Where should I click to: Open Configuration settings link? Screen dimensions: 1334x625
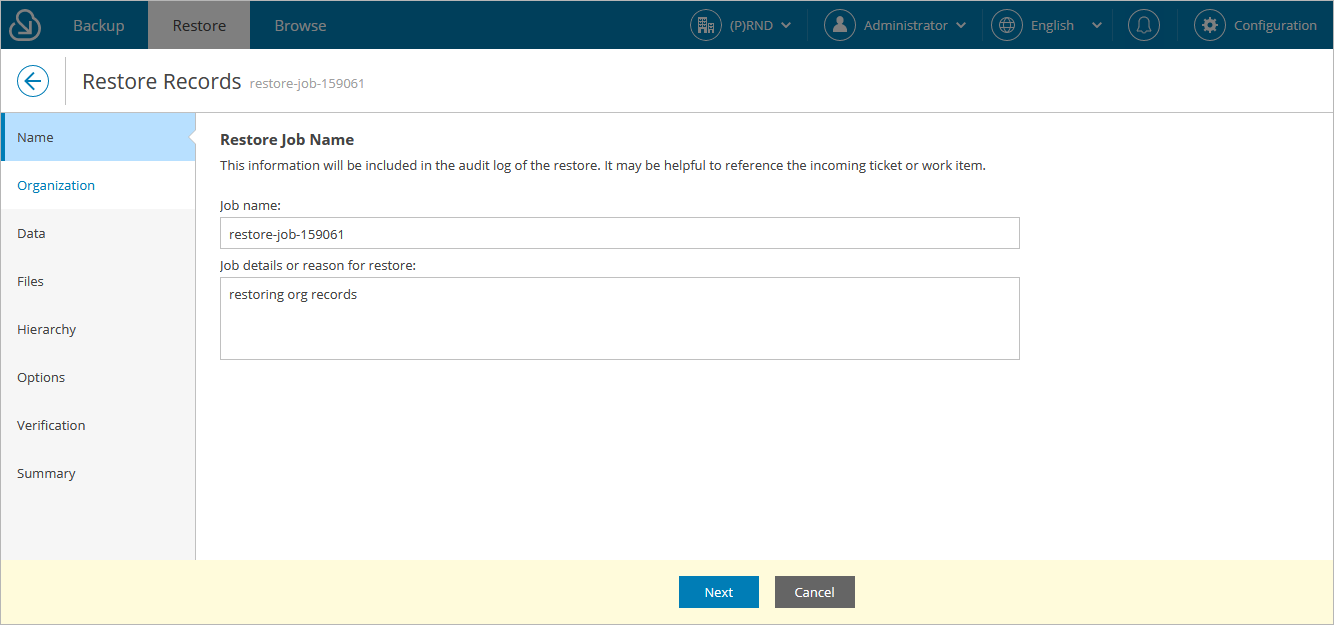(x=1275, y=25)
